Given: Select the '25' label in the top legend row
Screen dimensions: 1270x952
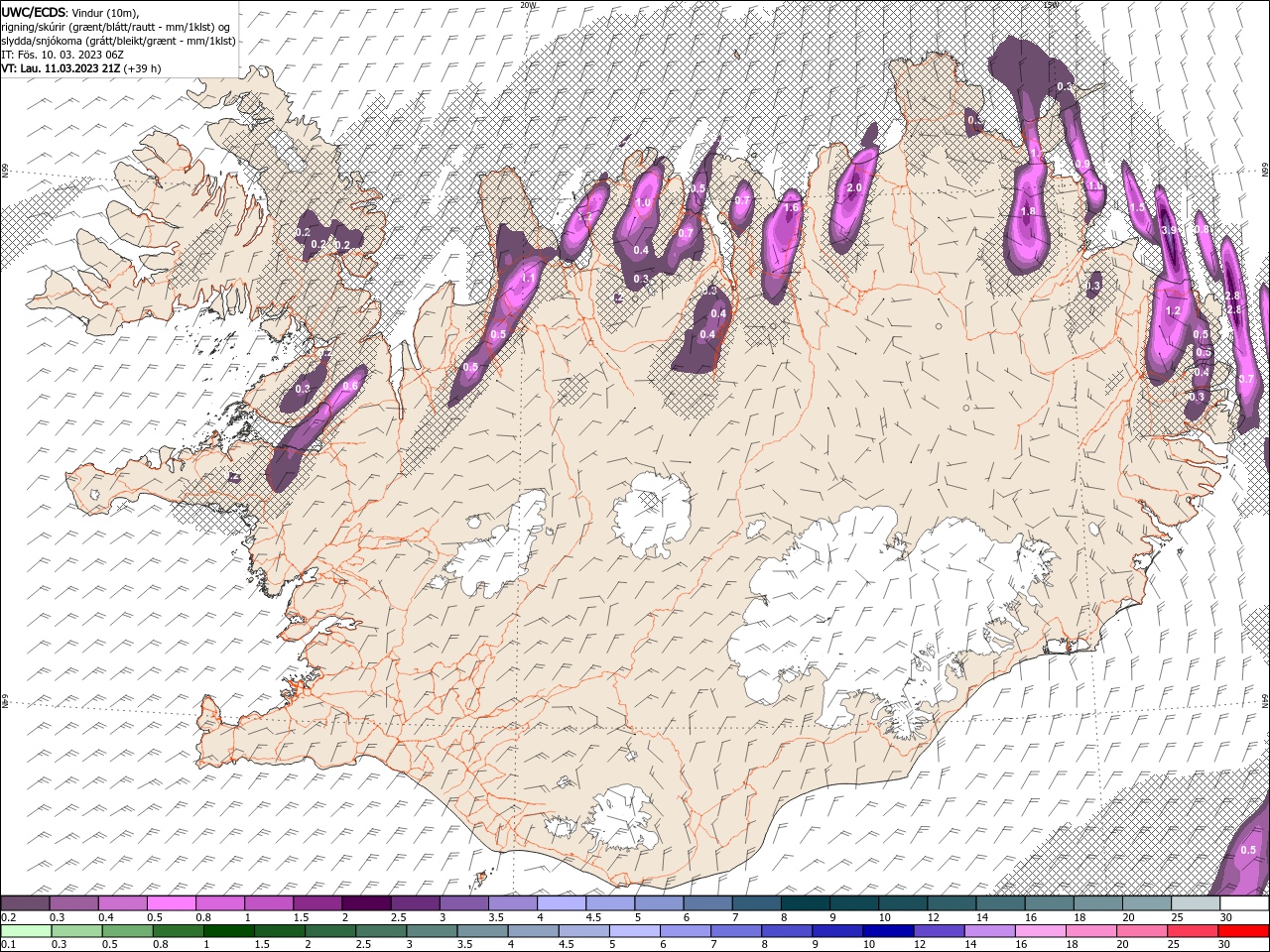Looking at the screenshot, I should (x=1179, y=917).
